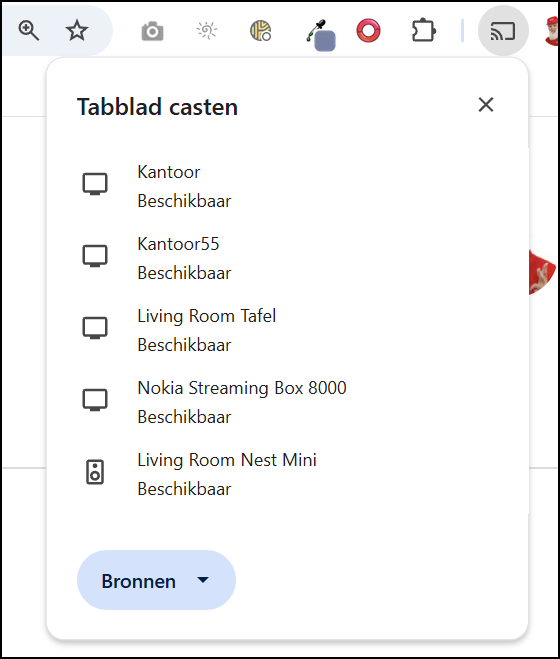This screenshot has width=560, height=659.
Task: Click the TV icon next to Kantoor
Action: (95, 184)
